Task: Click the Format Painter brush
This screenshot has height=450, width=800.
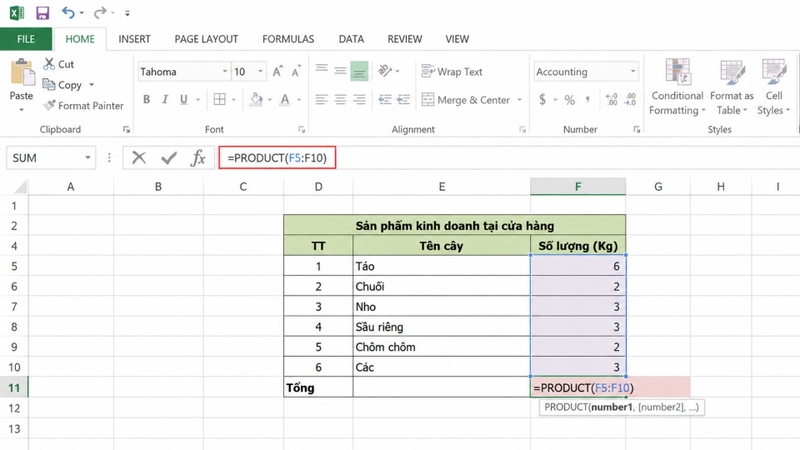Action: coord(49,105)
